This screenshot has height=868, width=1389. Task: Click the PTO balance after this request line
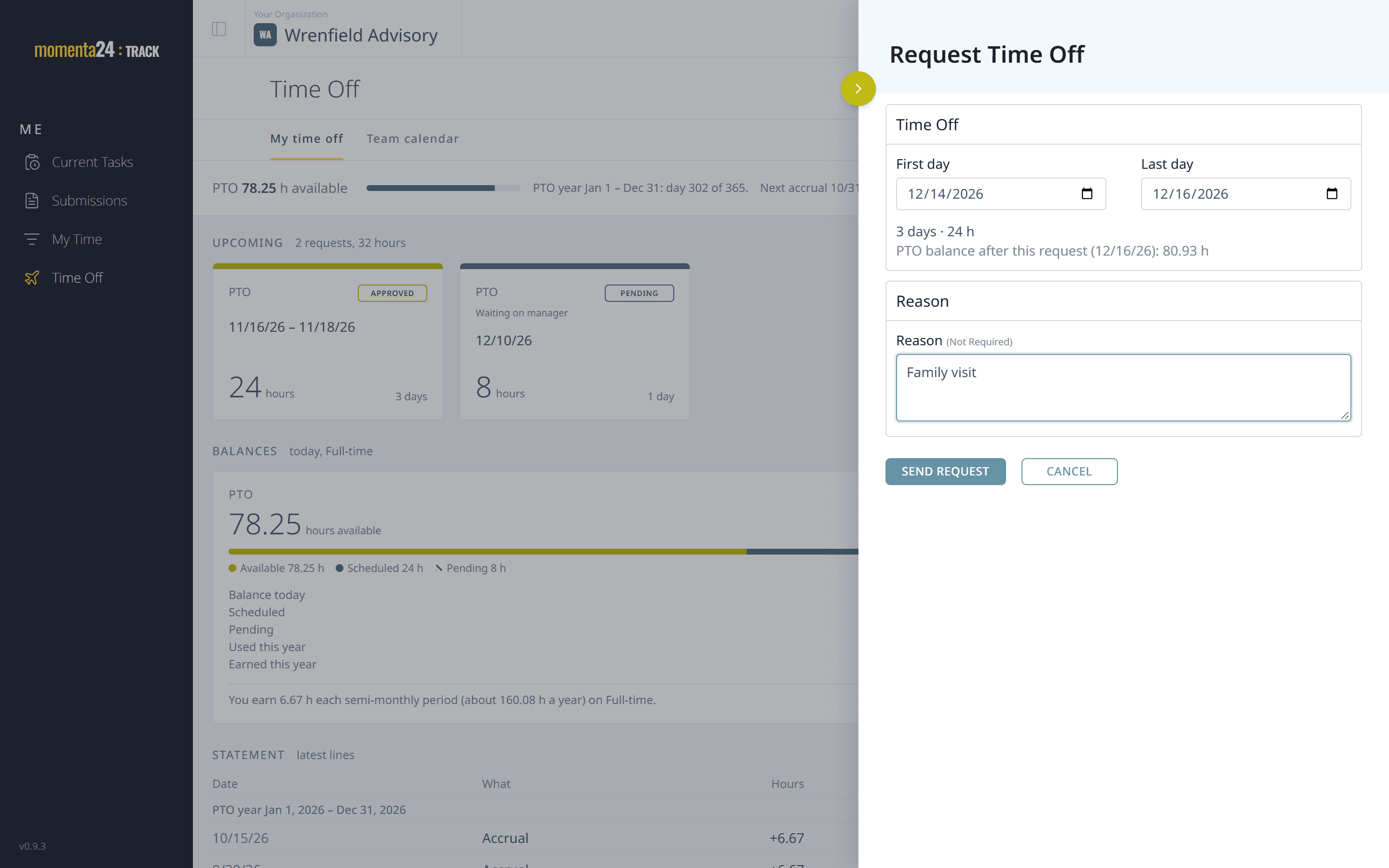1052,251
